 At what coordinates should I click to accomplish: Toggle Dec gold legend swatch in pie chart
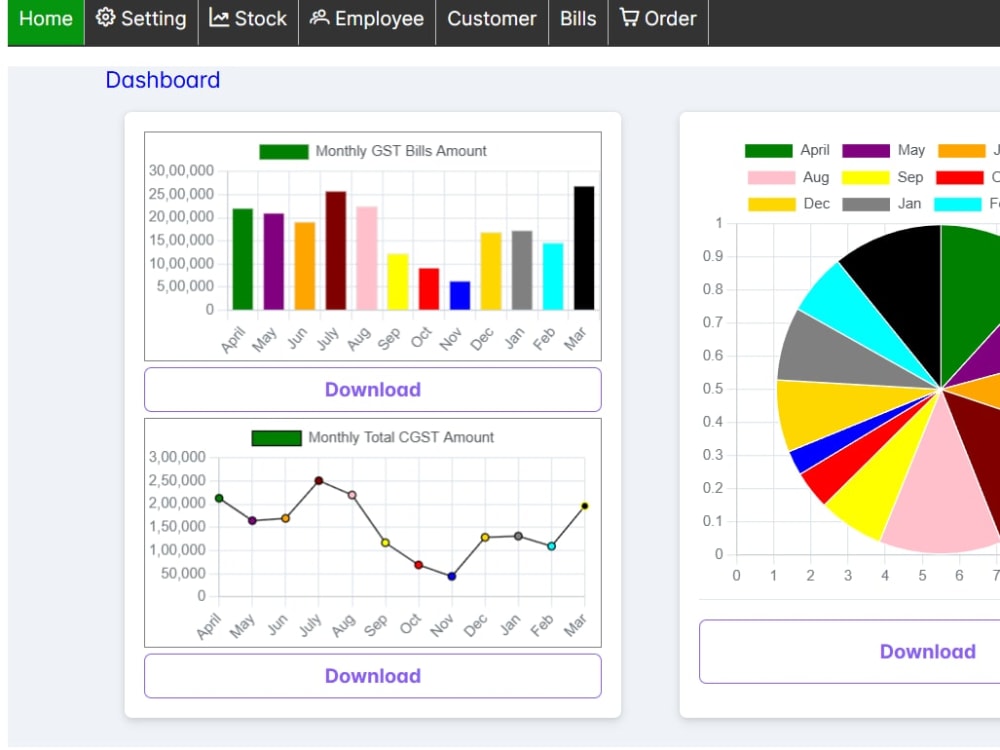click(772, 204)
